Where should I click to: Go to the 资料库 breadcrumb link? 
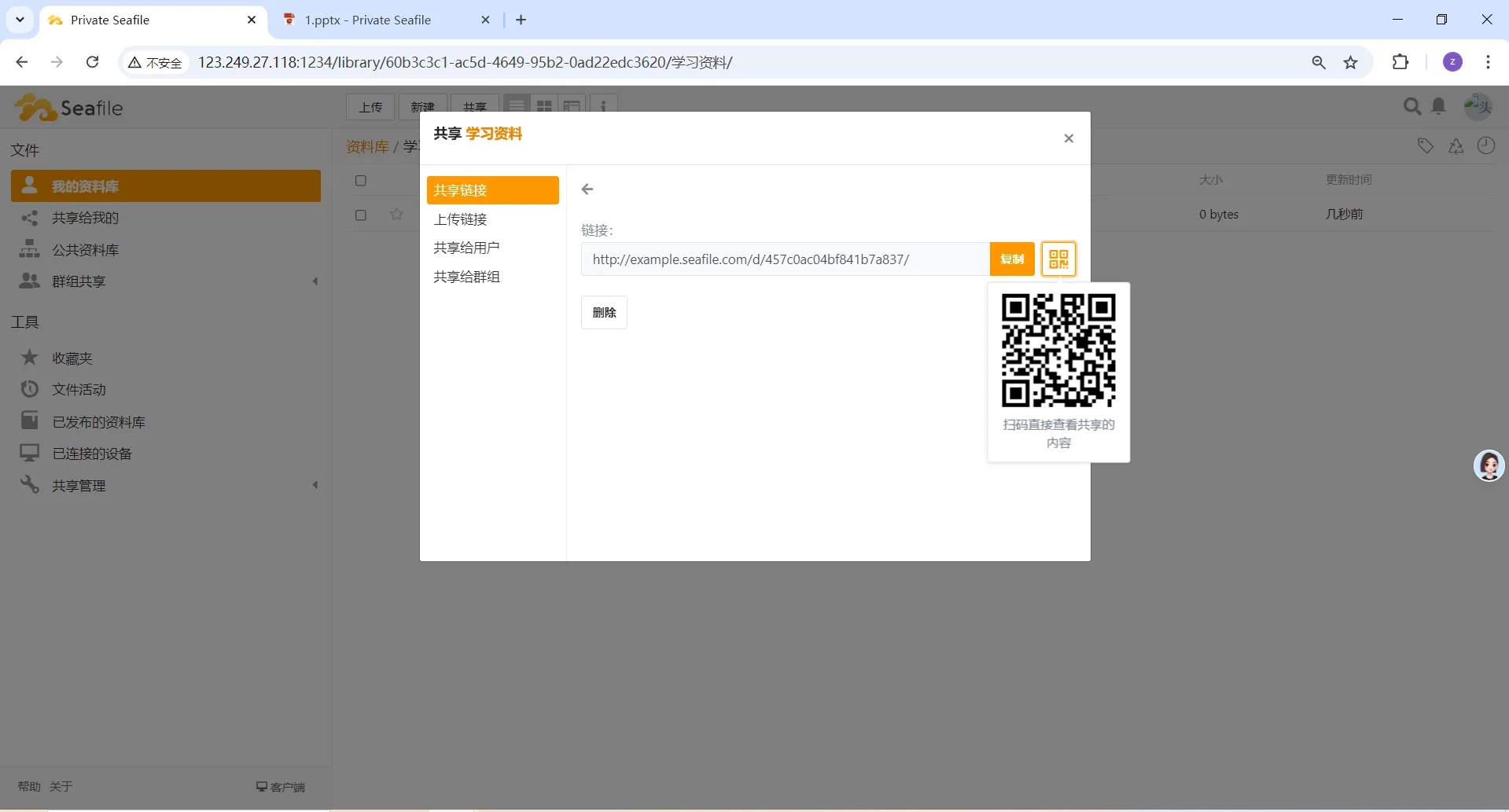[x=367, y=147]
